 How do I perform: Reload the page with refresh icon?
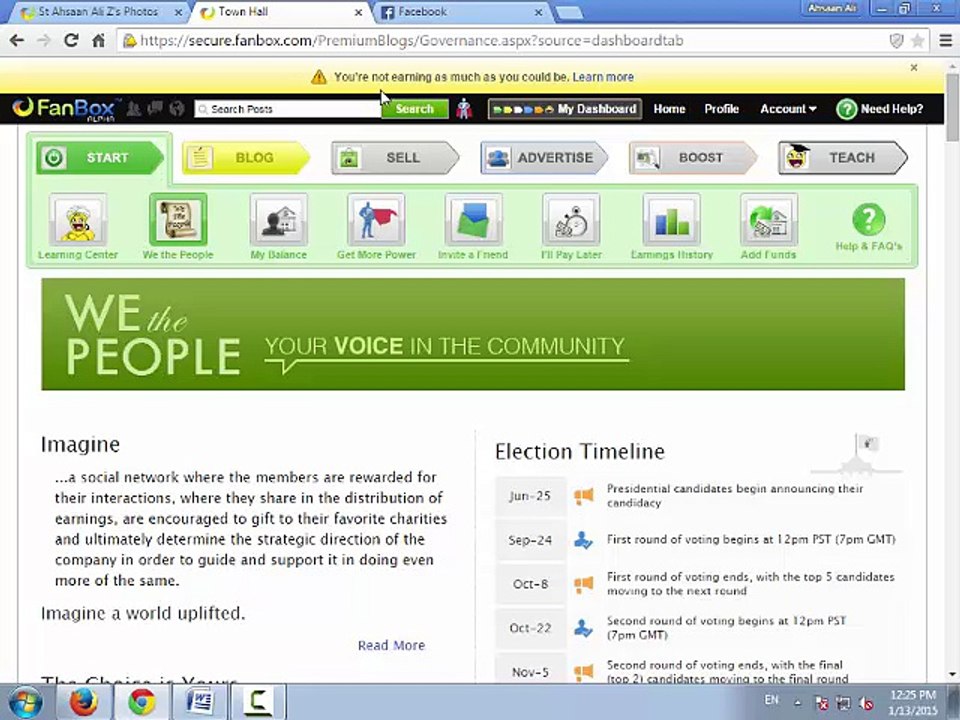click(71, 40)
